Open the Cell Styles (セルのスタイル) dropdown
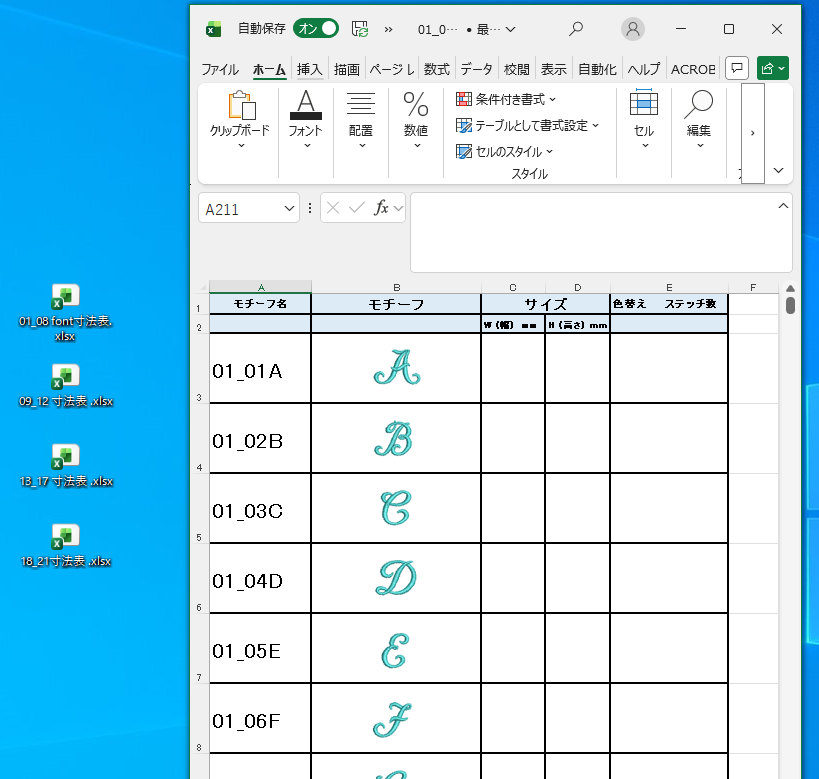Image resolution: width=819 pixels, height=779 pixels. coord(505,152)
